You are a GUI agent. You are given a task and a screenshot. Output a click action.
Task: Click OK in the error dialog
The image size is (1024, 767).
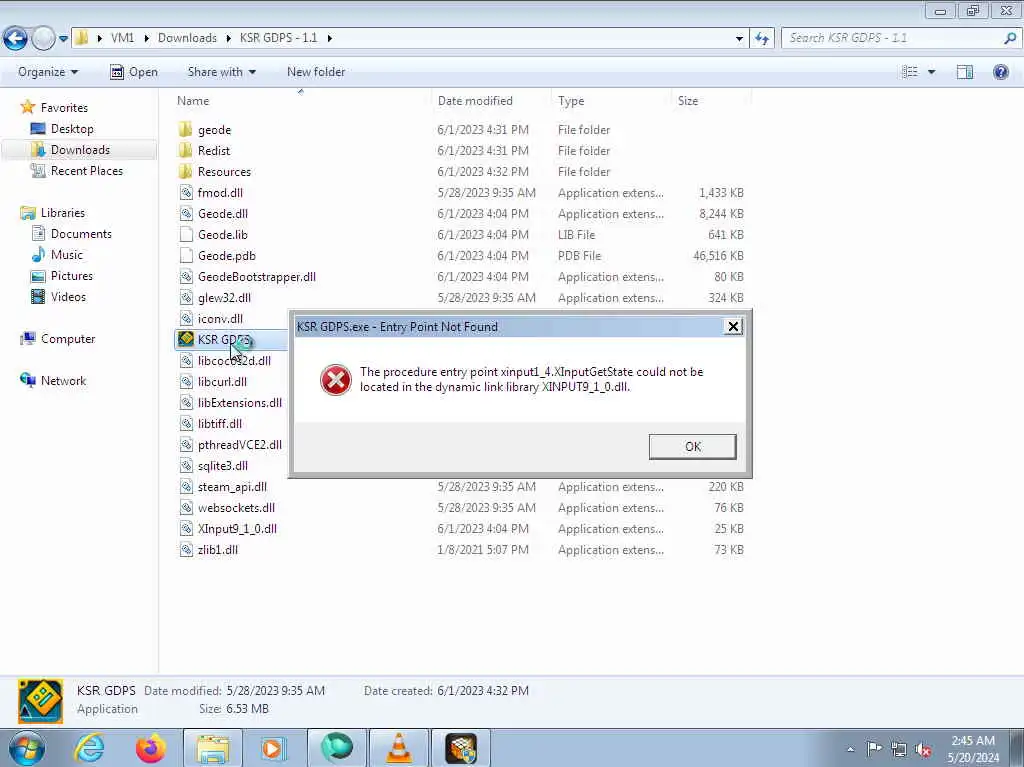[x=692, y=446]
